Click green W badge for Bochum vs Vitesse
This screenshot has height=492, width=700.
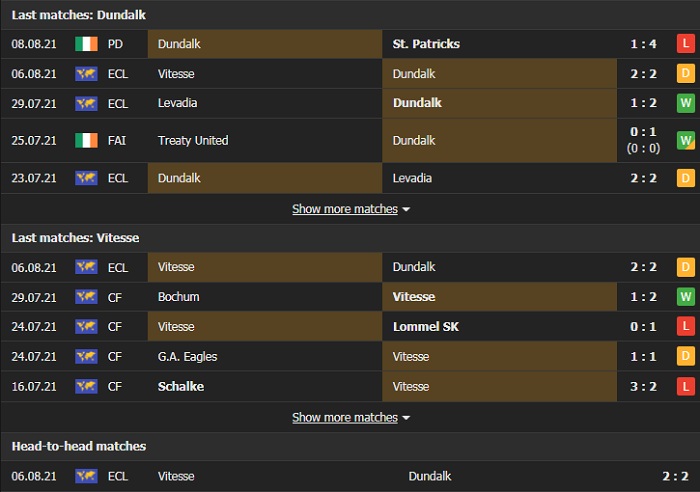tap(685, 297)
